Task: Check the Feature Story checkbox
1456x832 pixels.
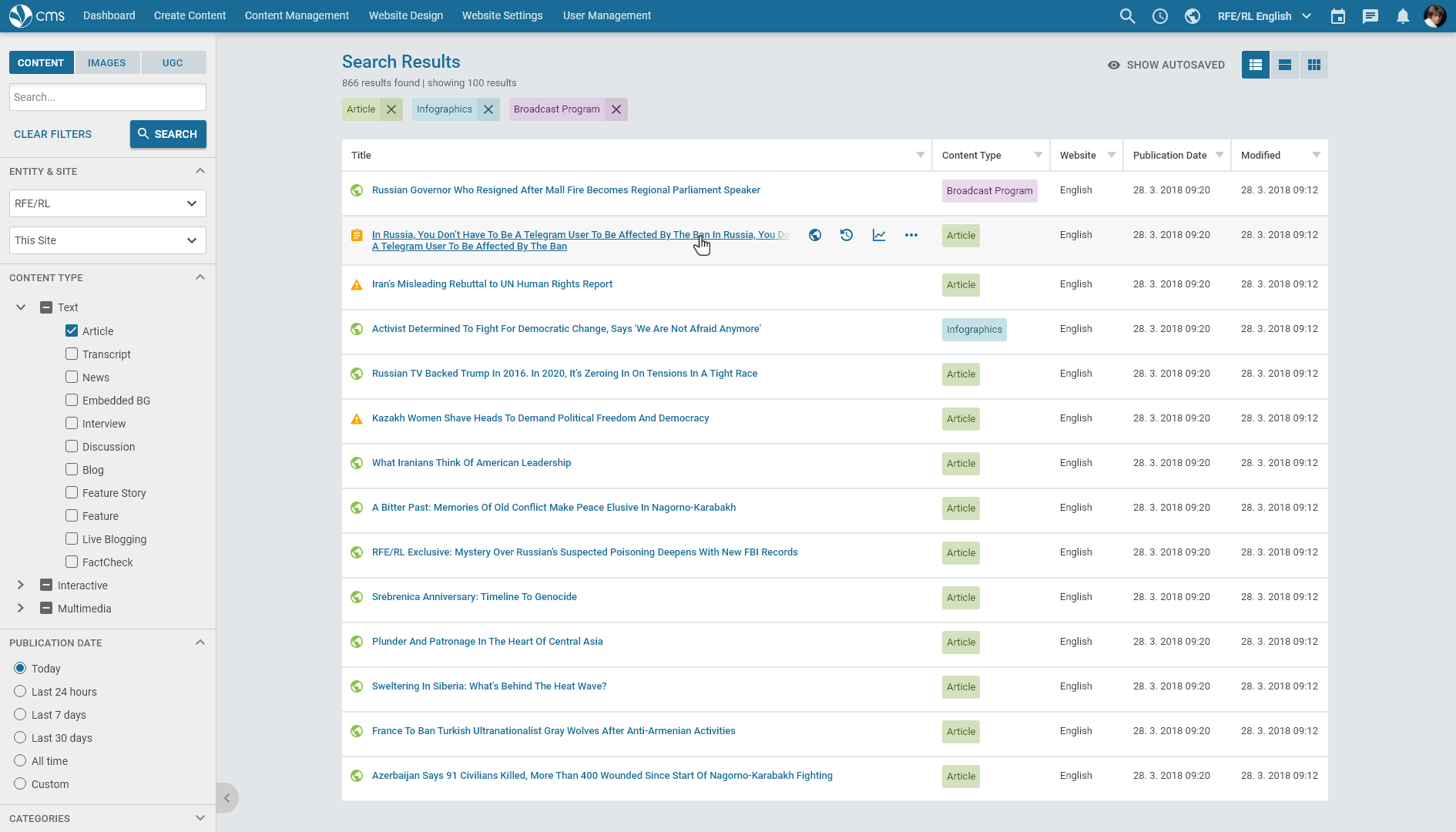Action: (x=72, y=492)
